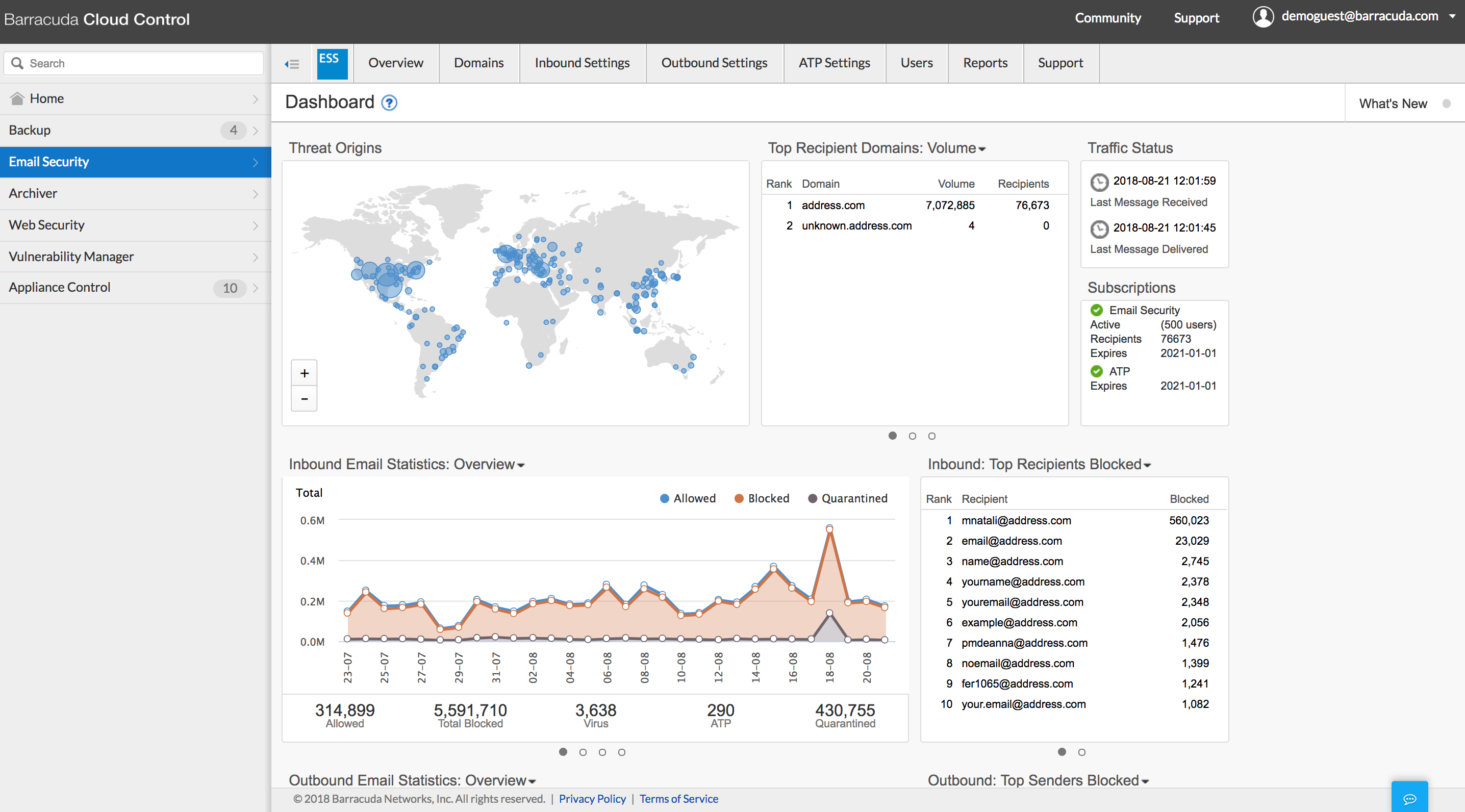Open Top Recipient Domains Volume dropdown
Image resolution: width=1465 pixels, height=812 pixels.
(x=982, y=148)
